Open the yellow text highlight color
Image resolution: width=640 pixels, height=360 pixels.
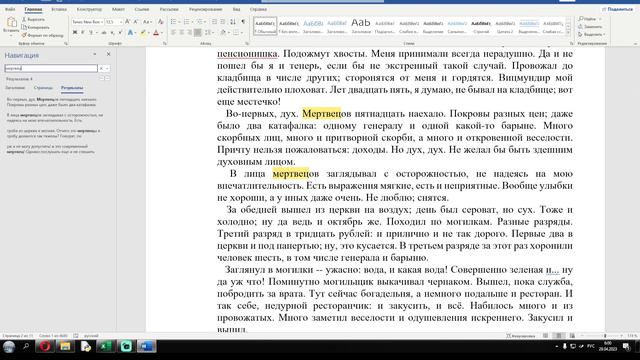tap(143, 32)
